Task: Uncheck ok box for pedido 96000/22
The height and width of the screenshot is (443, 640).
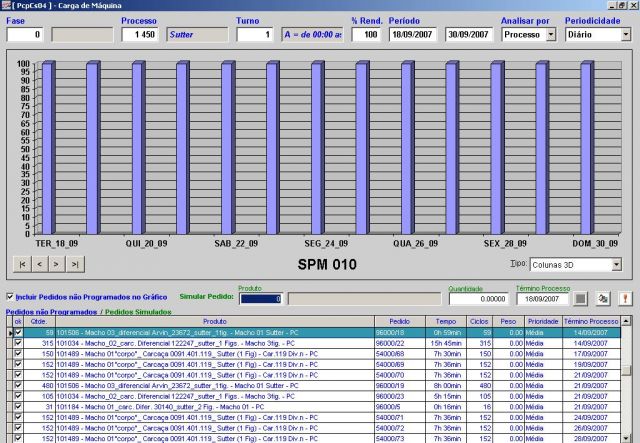Action: coord(18,343)
